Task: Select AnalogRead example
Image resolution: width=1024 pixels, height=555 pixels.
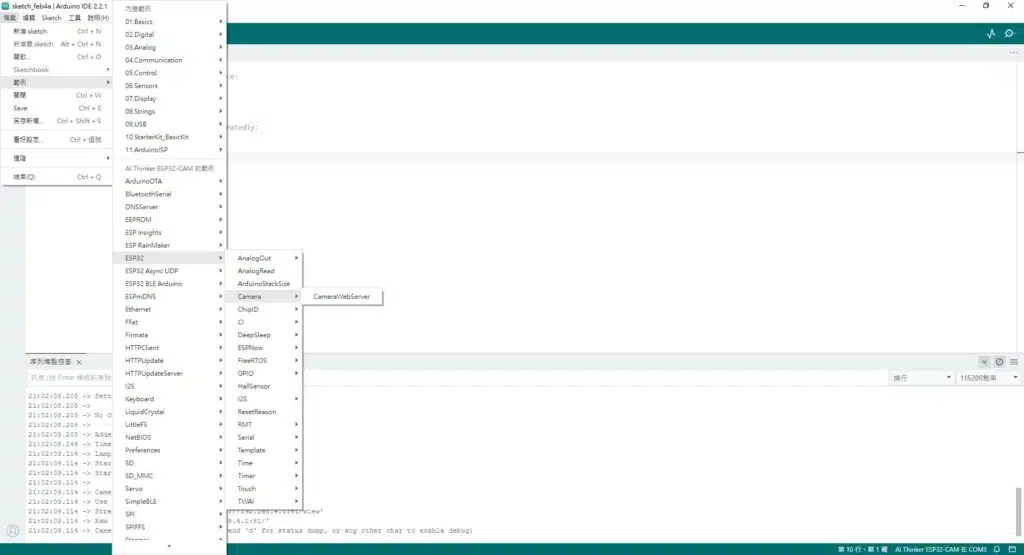Action: (264, 271)
